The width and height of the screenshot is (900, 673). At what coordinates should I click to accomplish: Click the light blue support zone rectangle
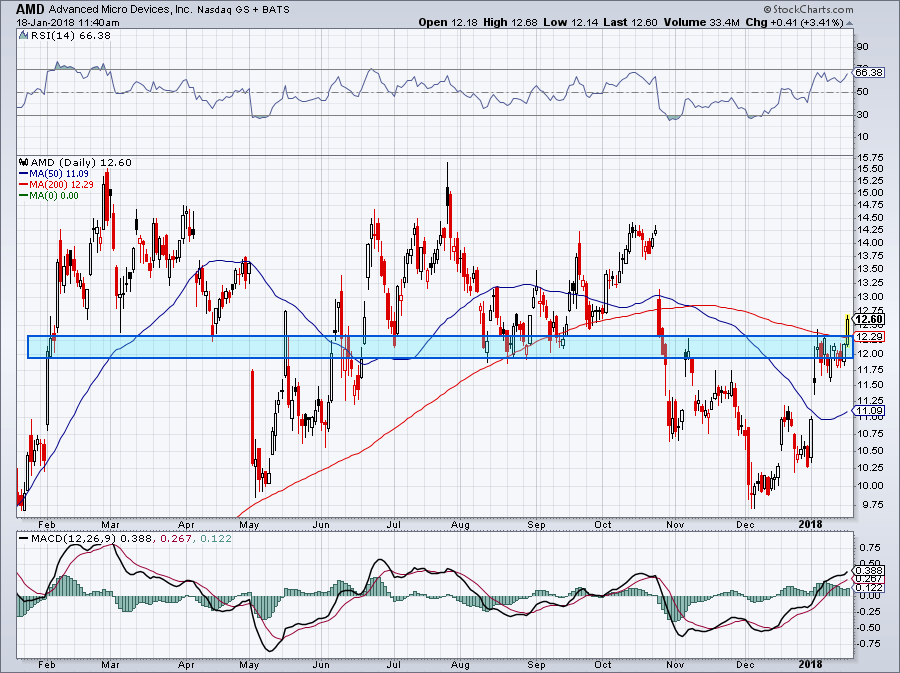click(x=441, y=347)
